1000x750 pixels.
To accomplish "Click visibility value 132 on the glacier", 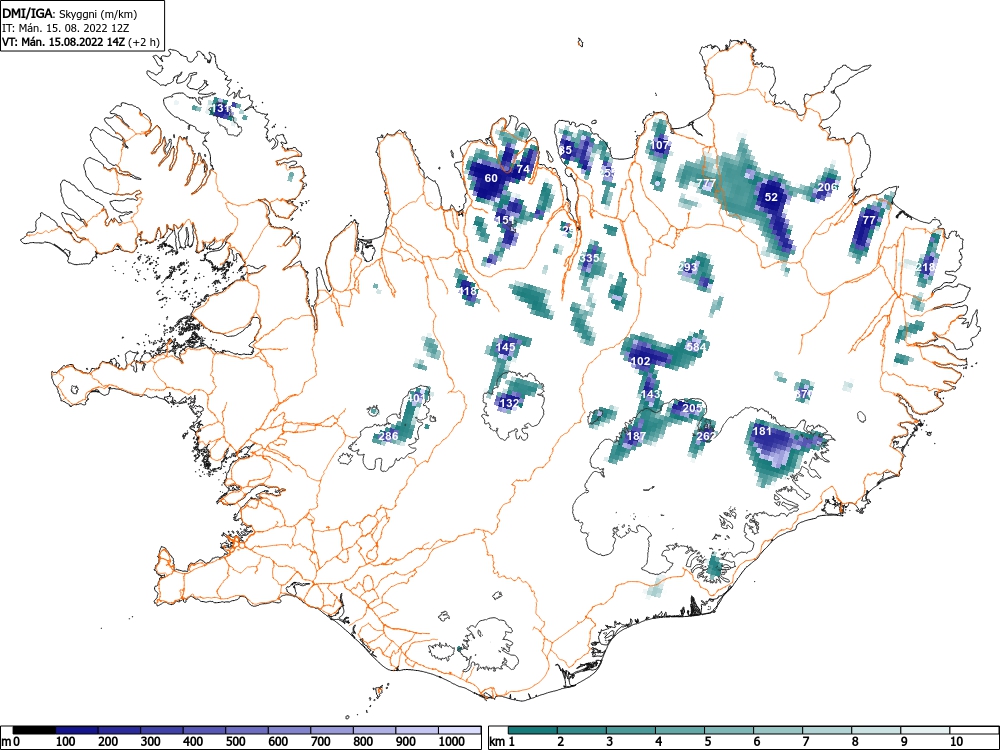I will pos(509,403).
